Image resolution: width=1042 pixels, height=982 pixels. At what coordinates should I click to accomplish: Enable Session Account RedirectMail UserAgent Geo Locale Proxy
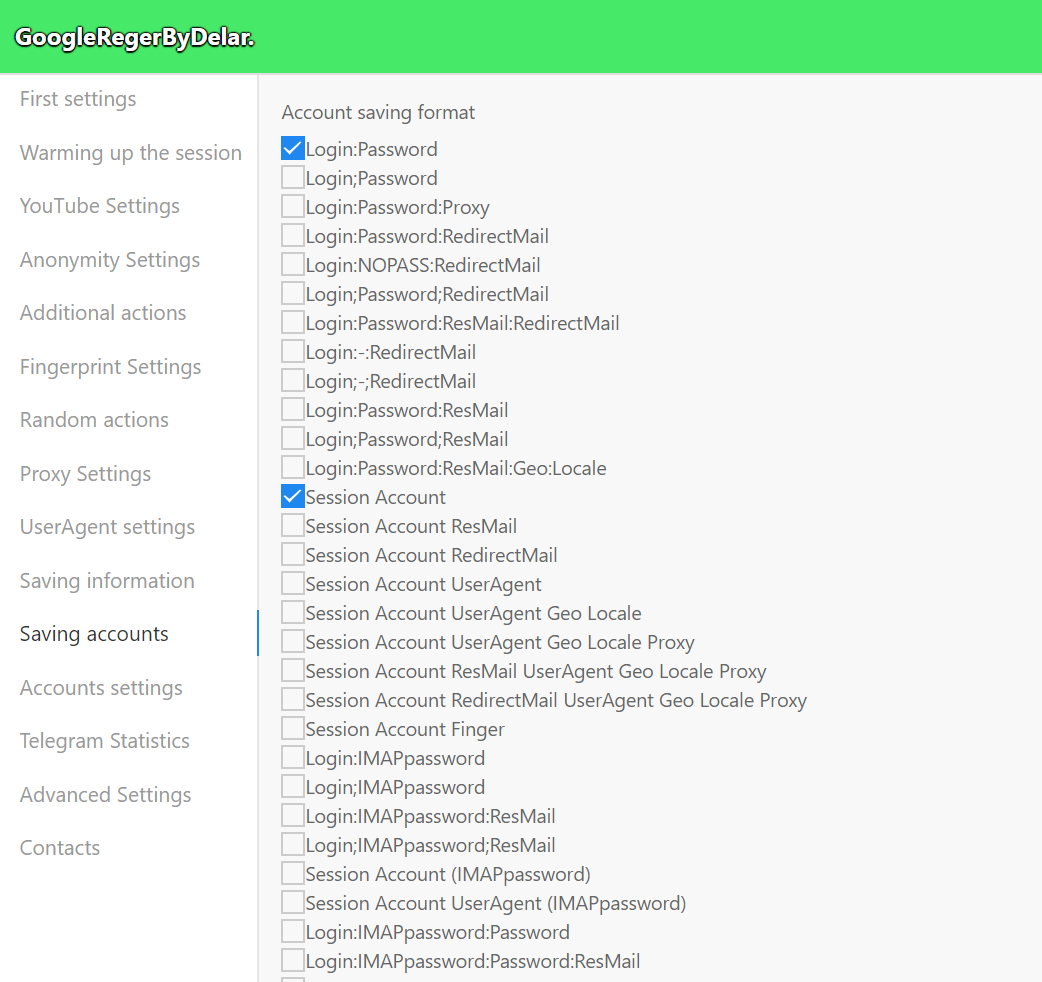pos(292,700)
